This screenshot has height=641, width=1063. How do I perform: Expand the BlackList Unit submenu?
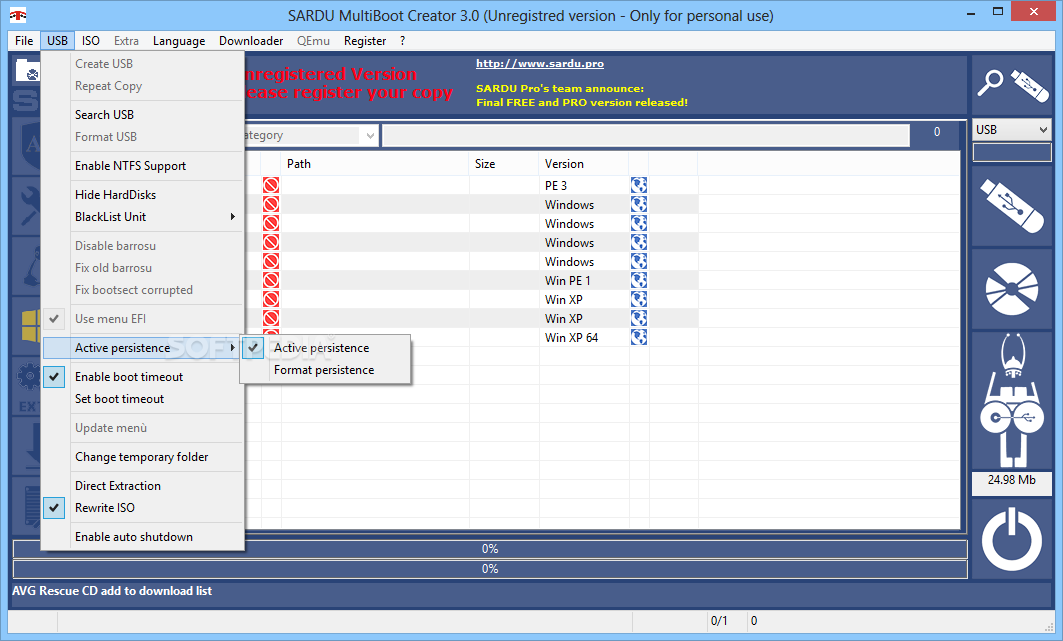142,217
